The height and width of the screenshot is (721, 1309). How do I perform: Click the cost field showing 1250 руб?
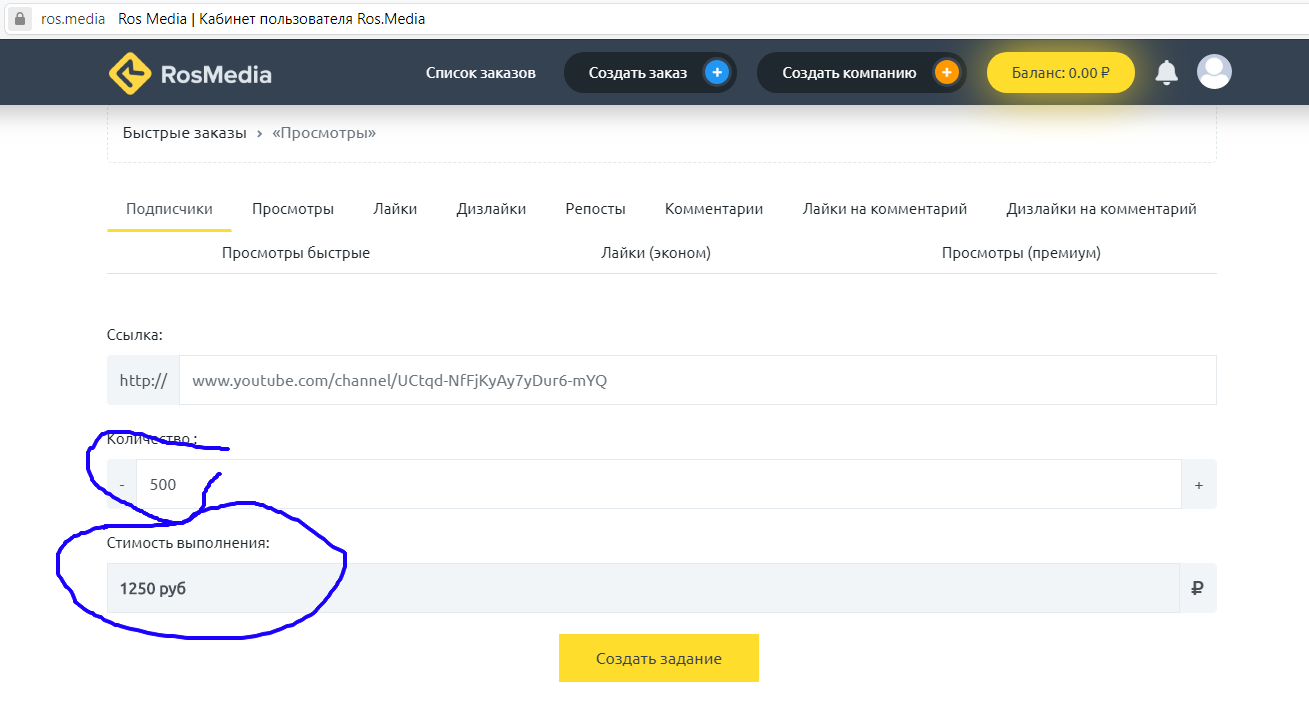[x=643, y=588]
